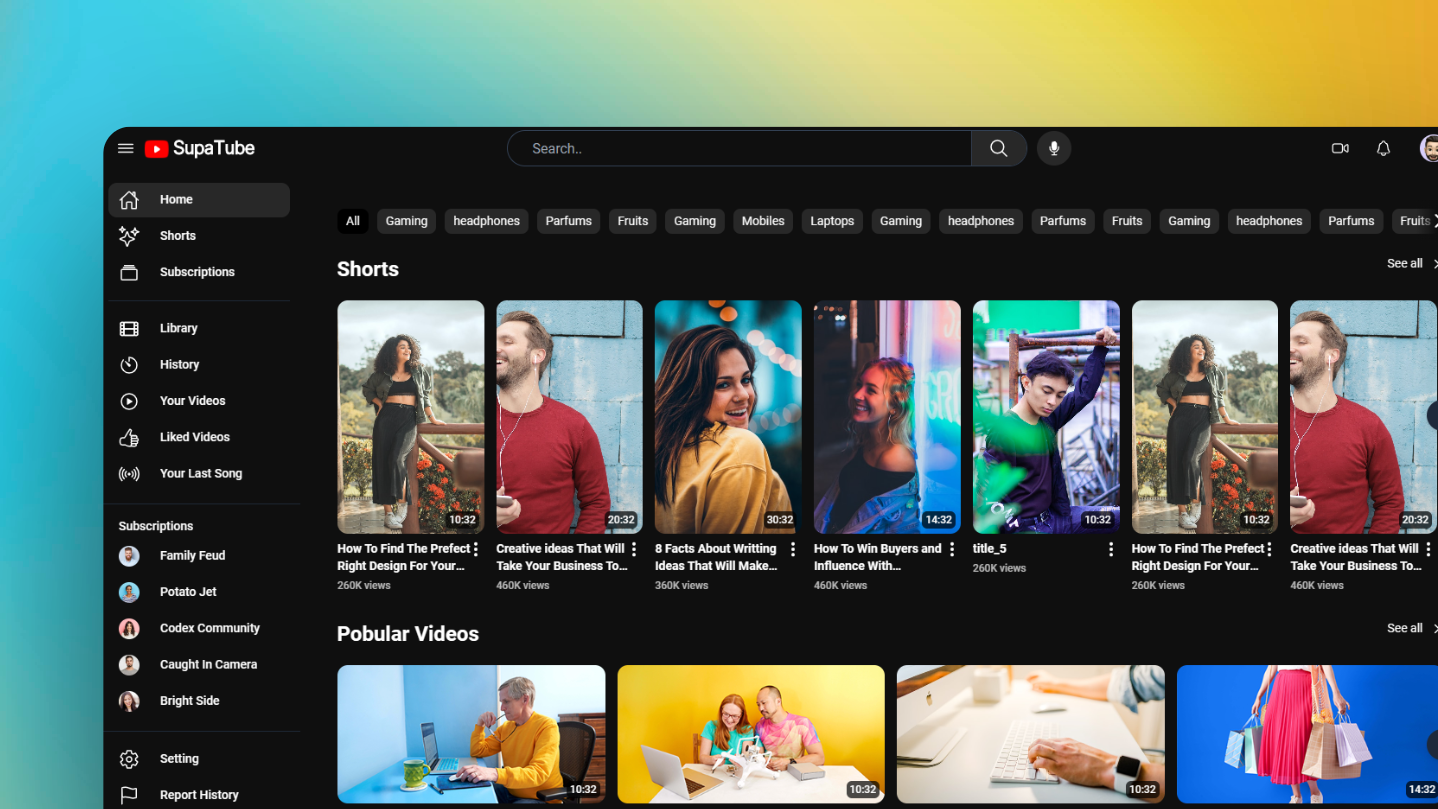The width and height of the screenshot is (1438, 809).
Task: Open the user profile avatar
Action: pyautogui.click(x=1429, y=148)
